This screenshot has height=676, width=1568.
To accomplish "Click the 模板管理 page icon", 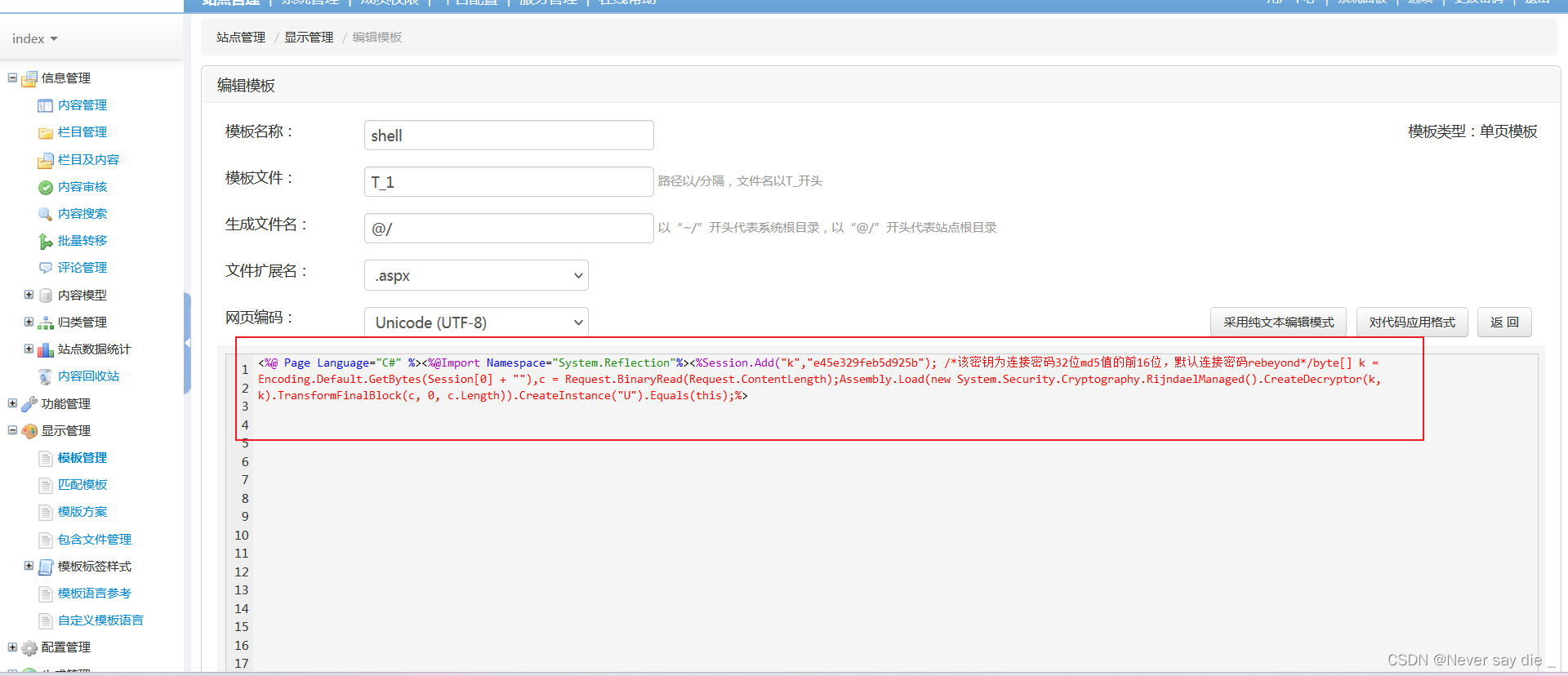I will tap(46, 458).
